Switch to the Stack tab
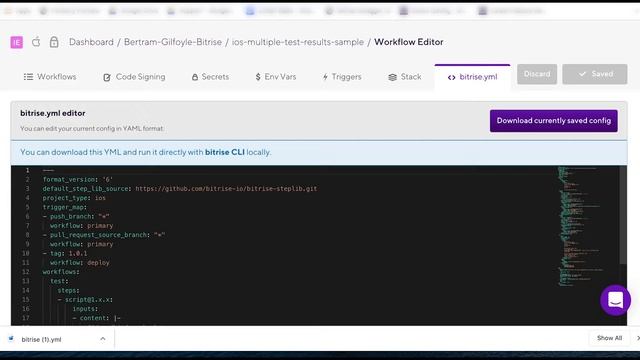The width and height of the screenshot is (640, 360). click(405, 77)
